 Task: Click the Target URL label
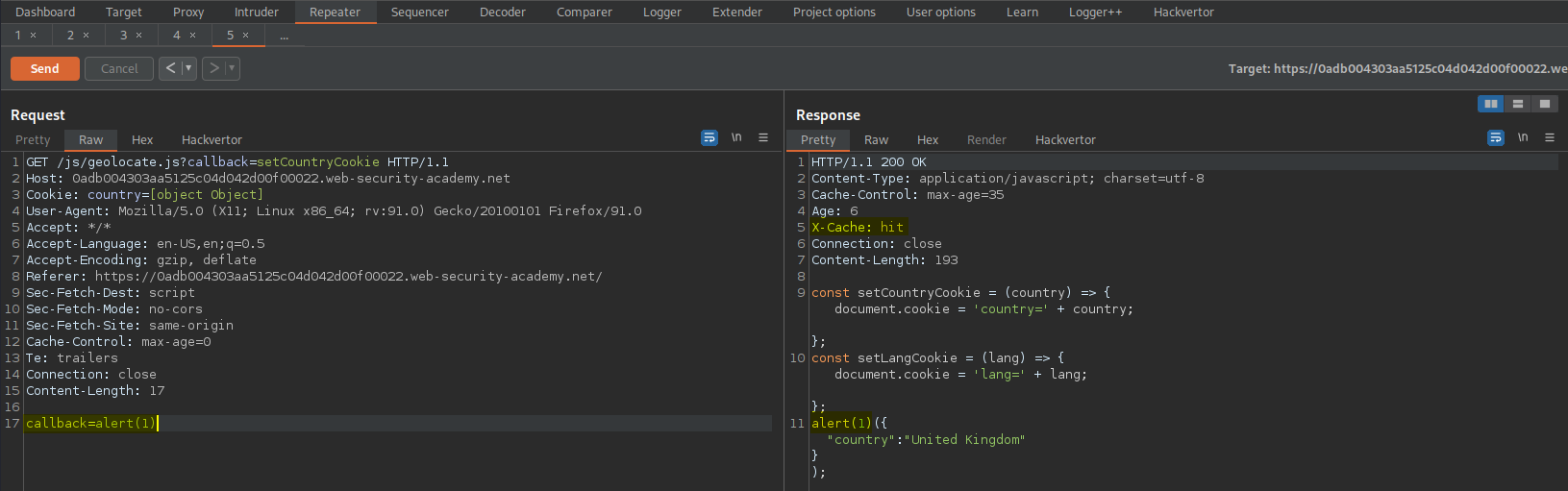[x=1398, y=68]
